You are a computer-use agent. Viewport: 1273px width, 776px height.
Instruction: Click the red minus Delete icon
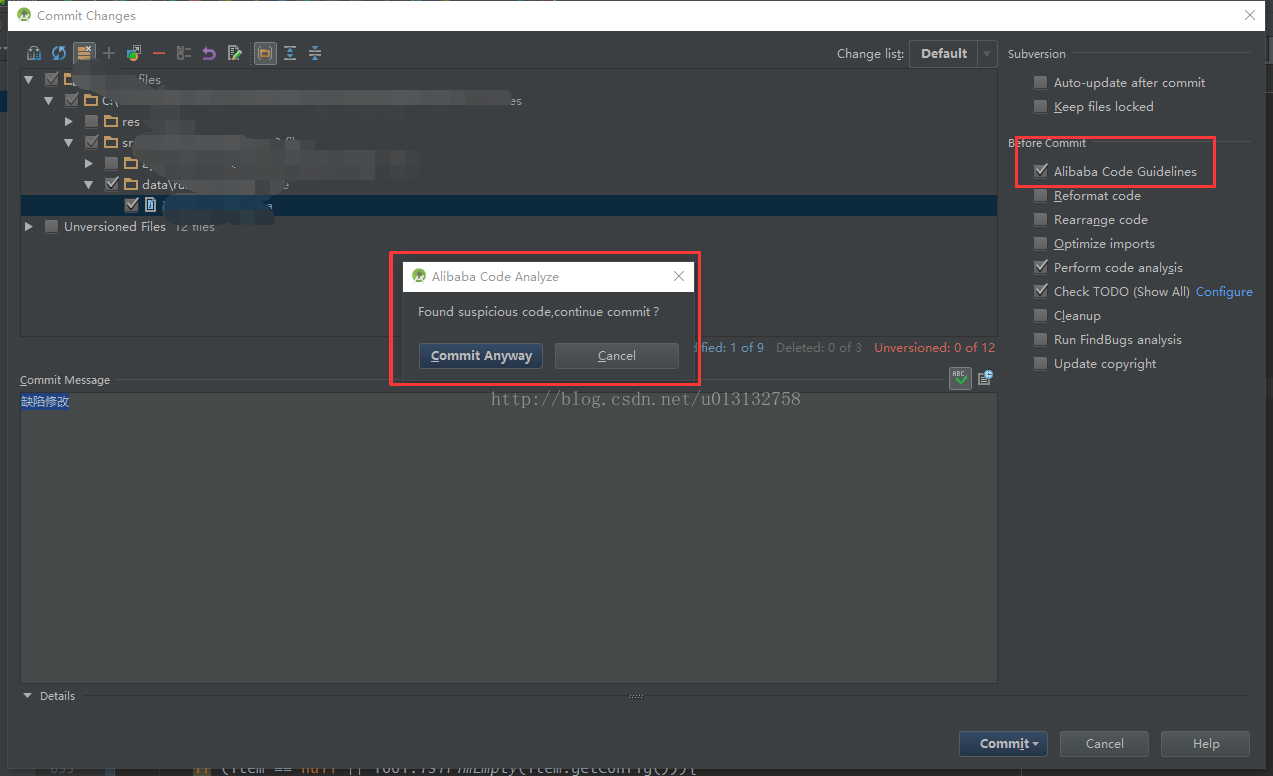tap(159, 53)
